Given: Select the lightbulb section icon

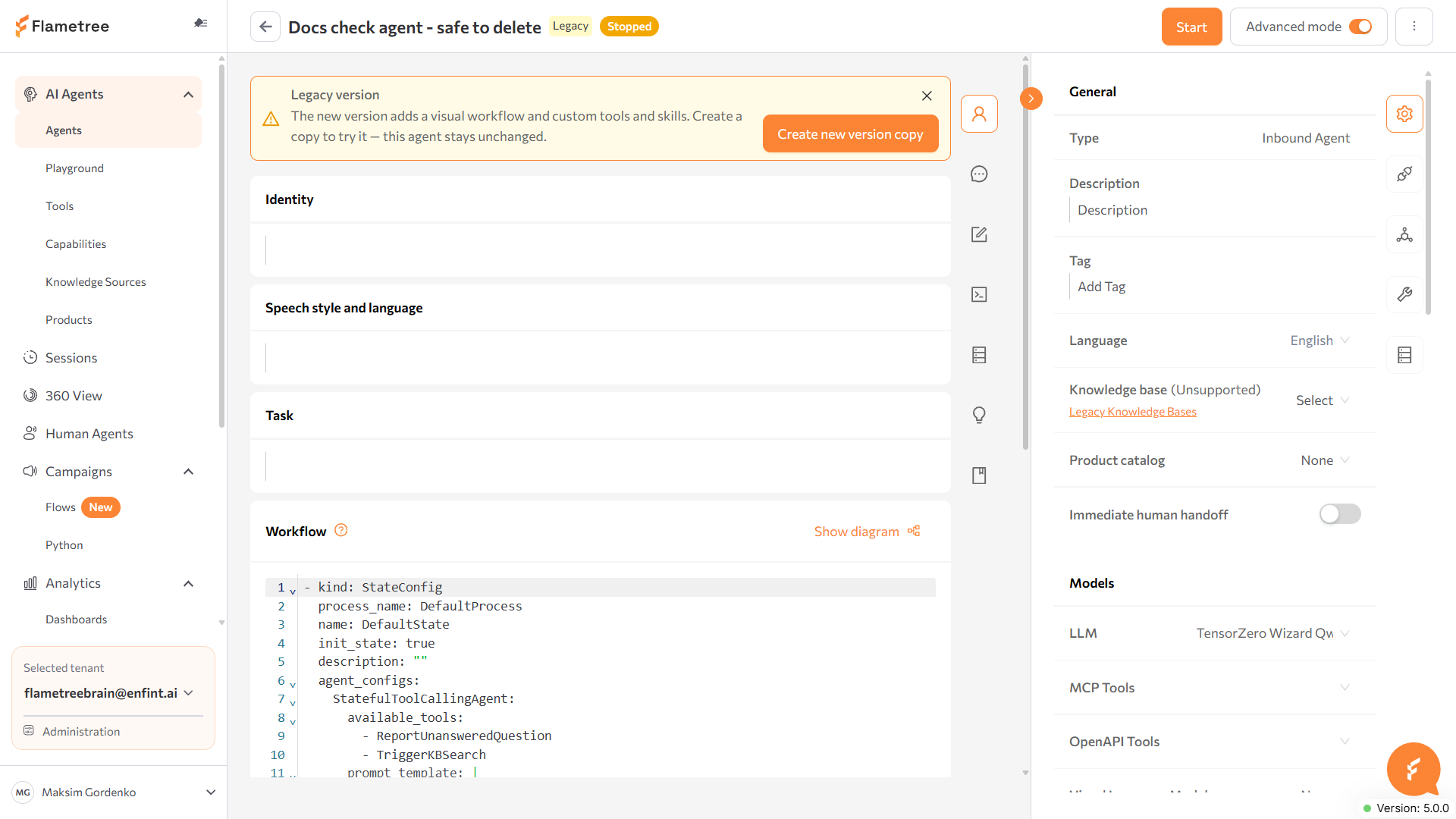Looking at the screenshot, I should [x=979, y=415].
